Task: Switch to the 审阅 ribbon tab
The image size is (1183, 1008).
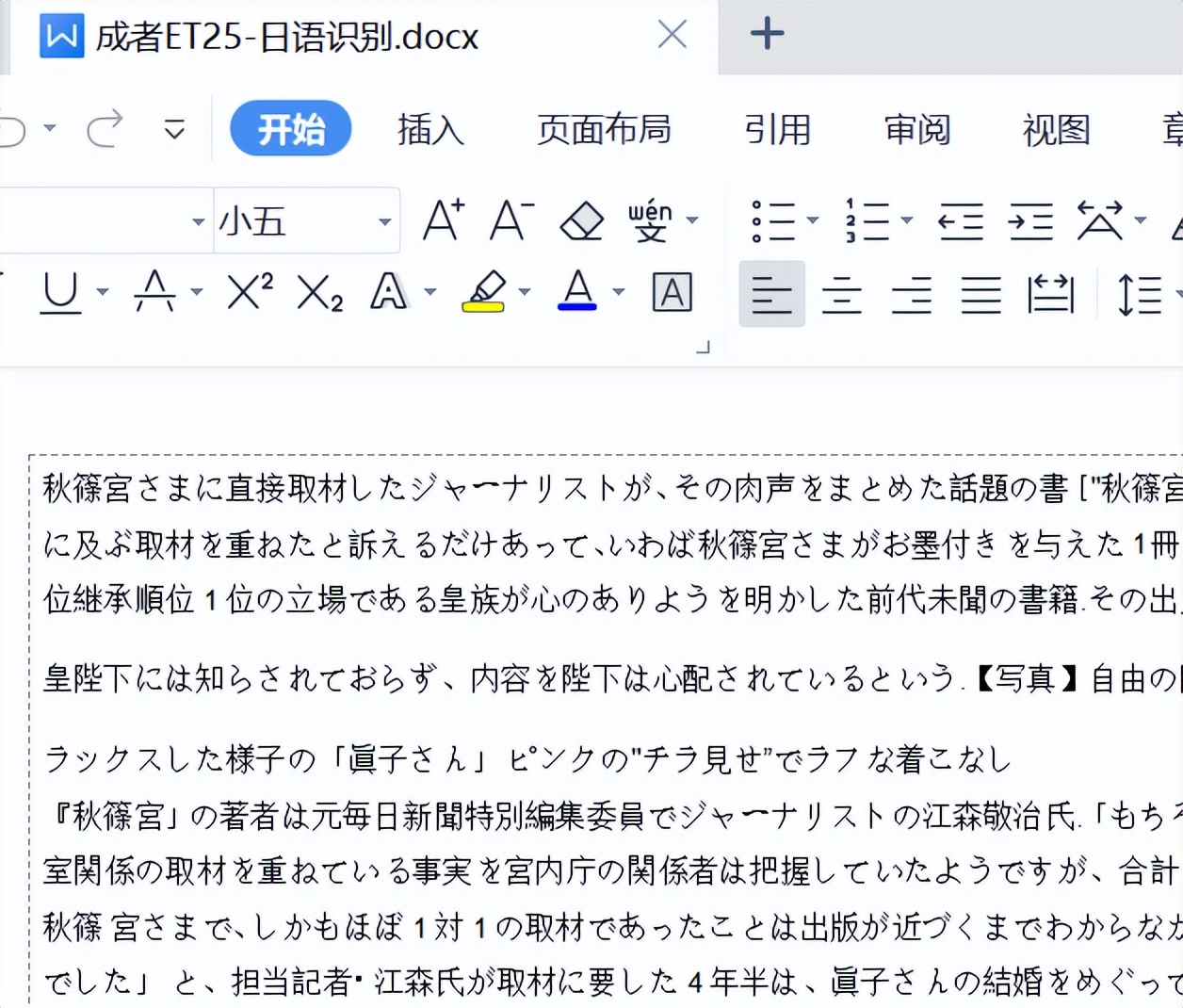Action: 916,130
